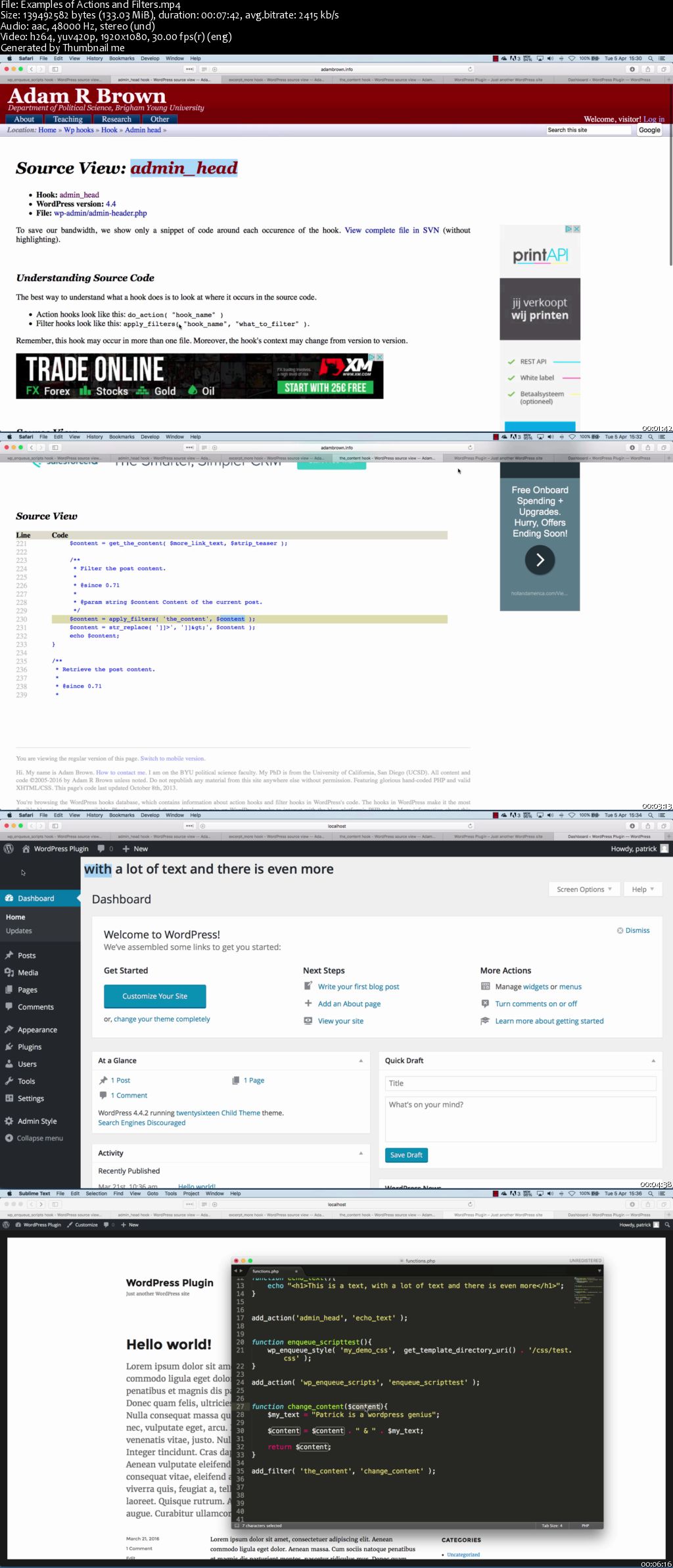The width and height of the screenshot is (673, 1568).
Task: Click the Google search button on Adam Brown site
Action: tap(649, 130)
